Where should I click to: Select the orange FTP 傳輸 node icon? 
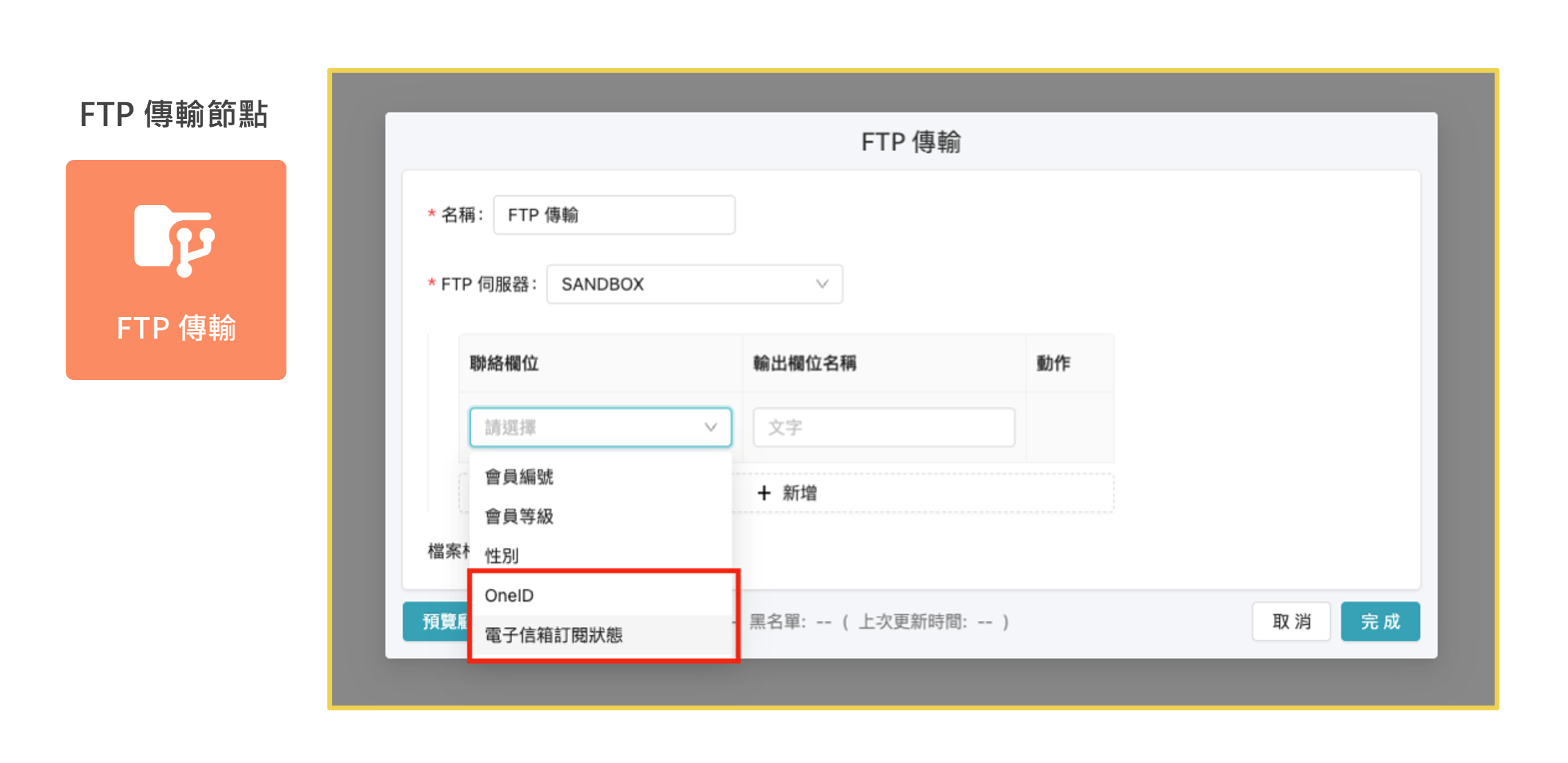pos(175,270)
